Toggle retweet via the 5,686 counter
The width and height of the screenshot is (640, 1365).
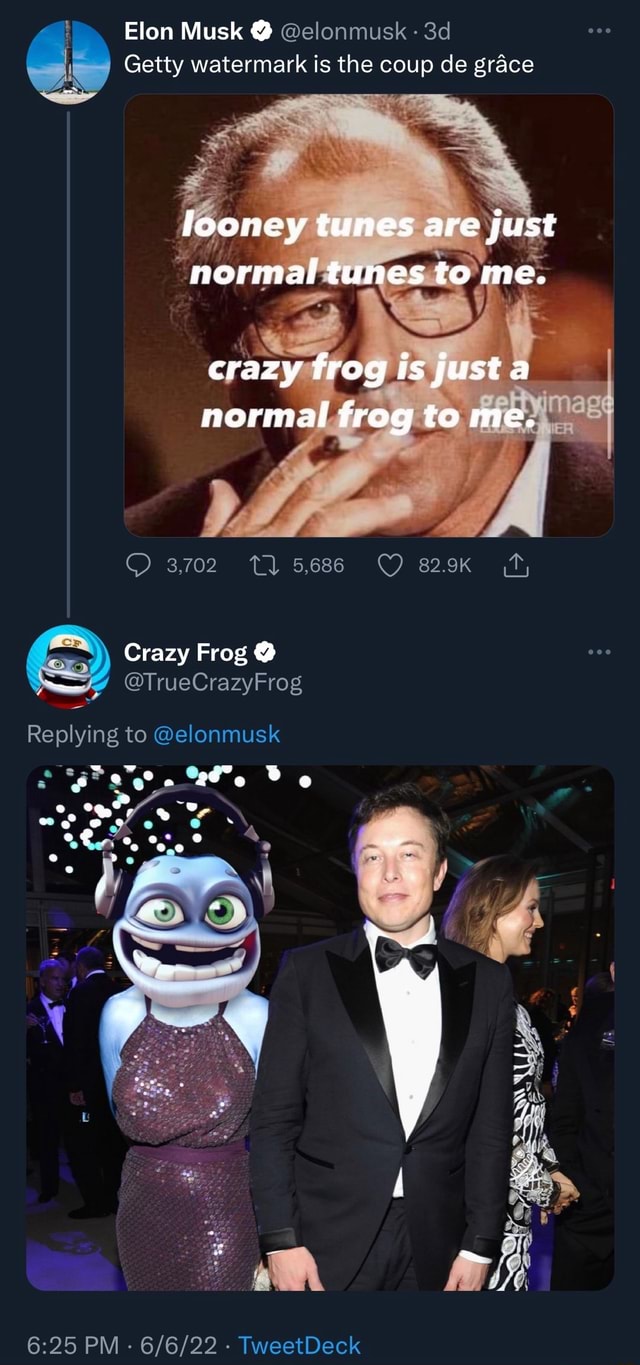[319, 563]
